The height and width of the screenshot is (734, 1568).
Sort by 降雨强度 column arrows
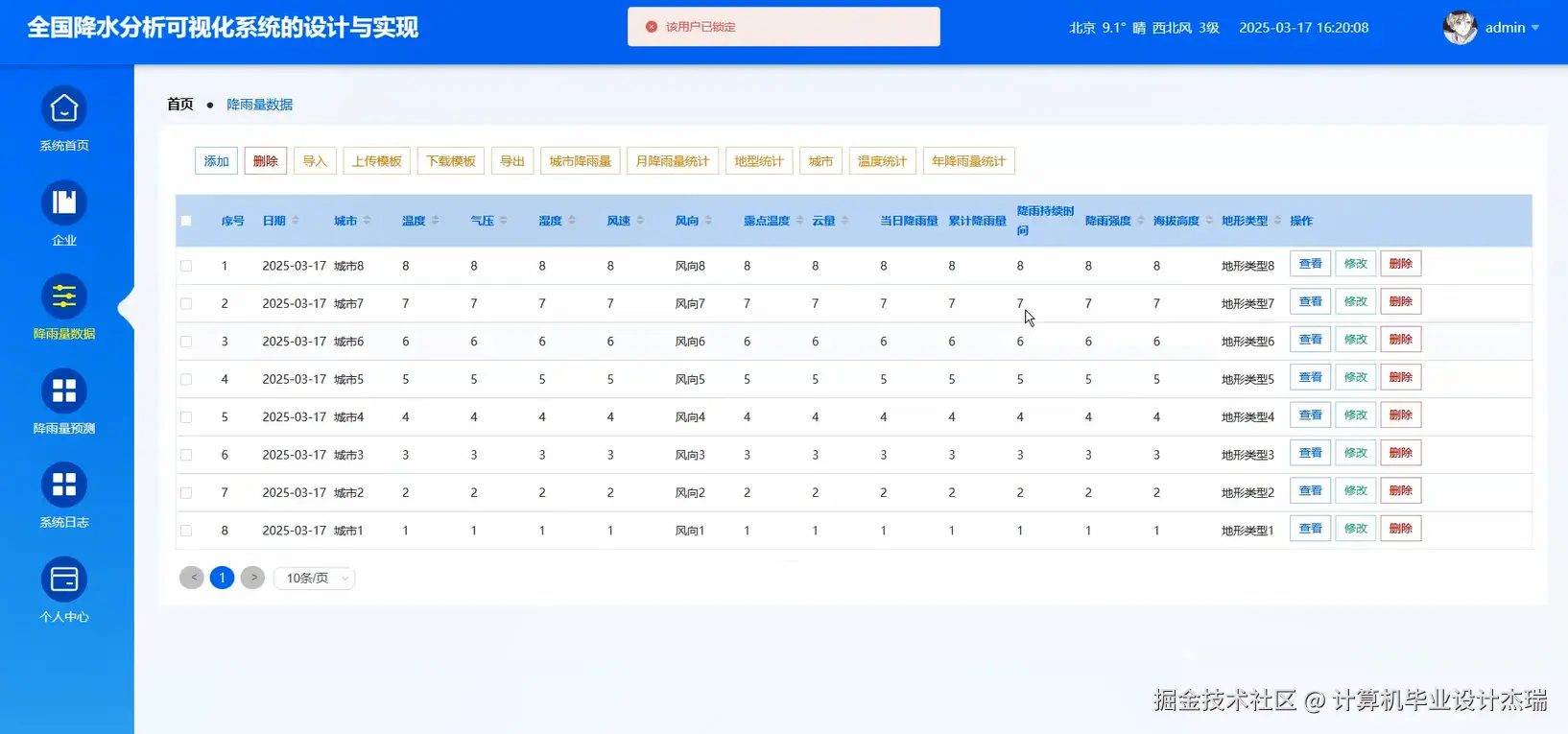click(1141, 221)
